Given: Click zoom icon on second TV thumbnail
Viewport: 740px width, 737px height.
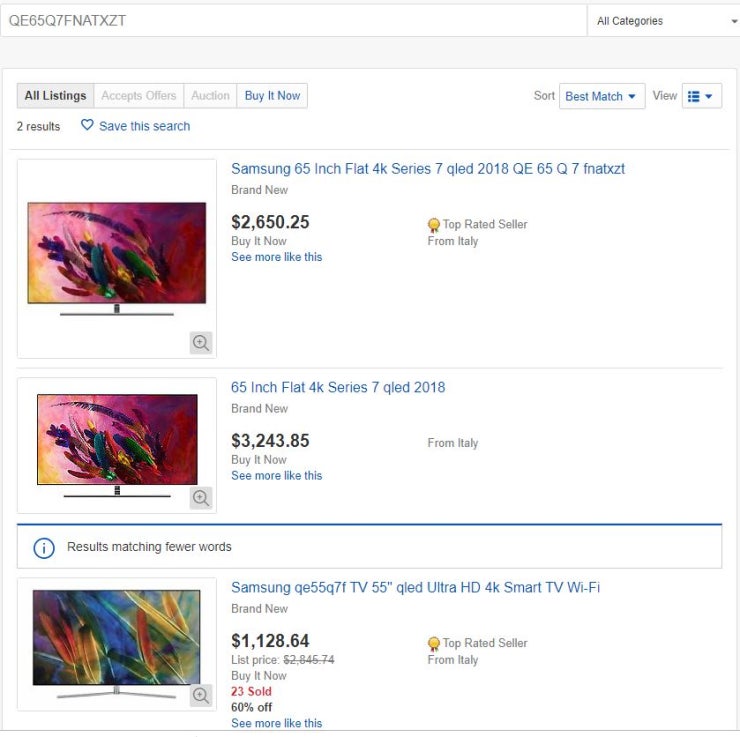Looking at the screenshot, I should tap(201, 498).
